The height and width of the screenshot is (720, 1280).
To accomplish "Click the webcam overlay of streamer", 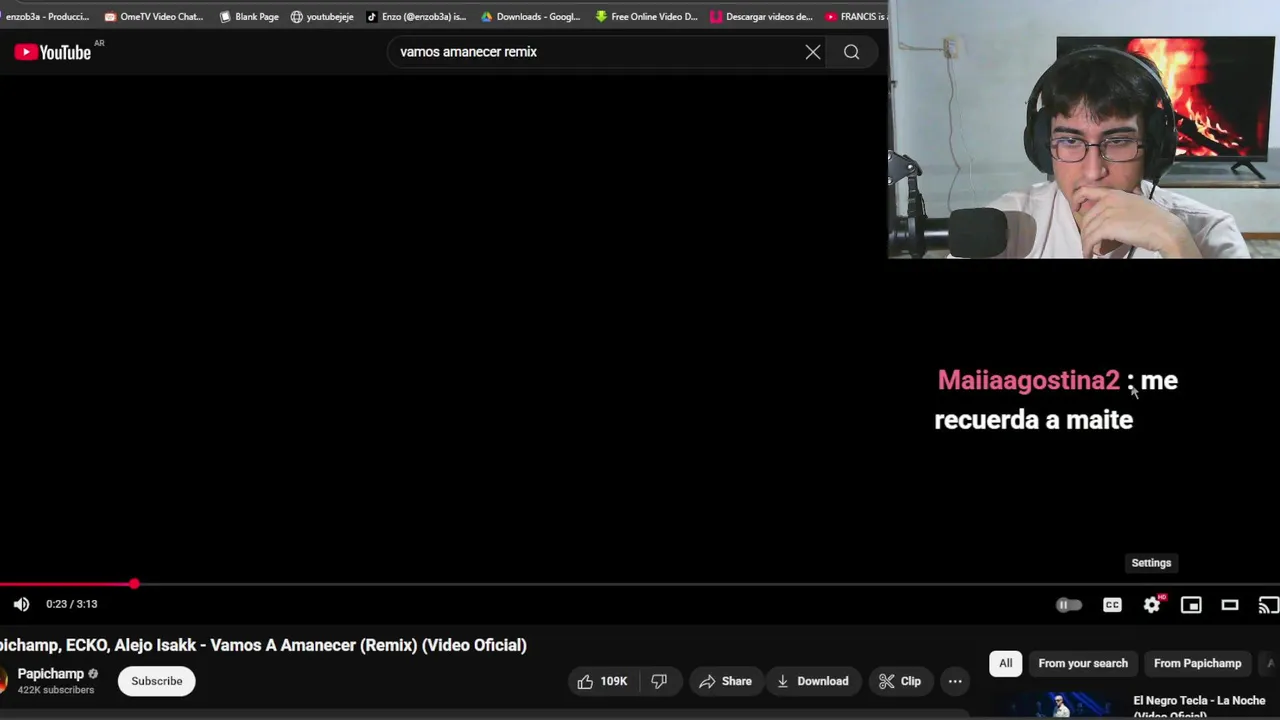I will pyautogui.click(x=1084, y=130).
